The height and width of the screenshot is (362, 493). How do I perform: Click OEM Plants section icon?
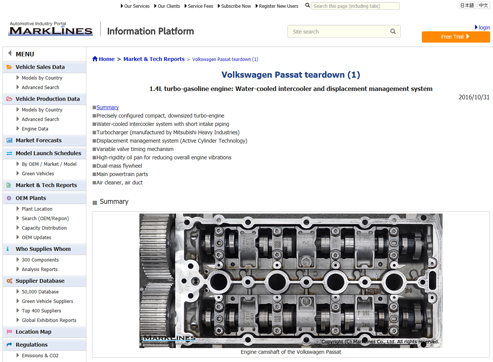pos(9,198)
